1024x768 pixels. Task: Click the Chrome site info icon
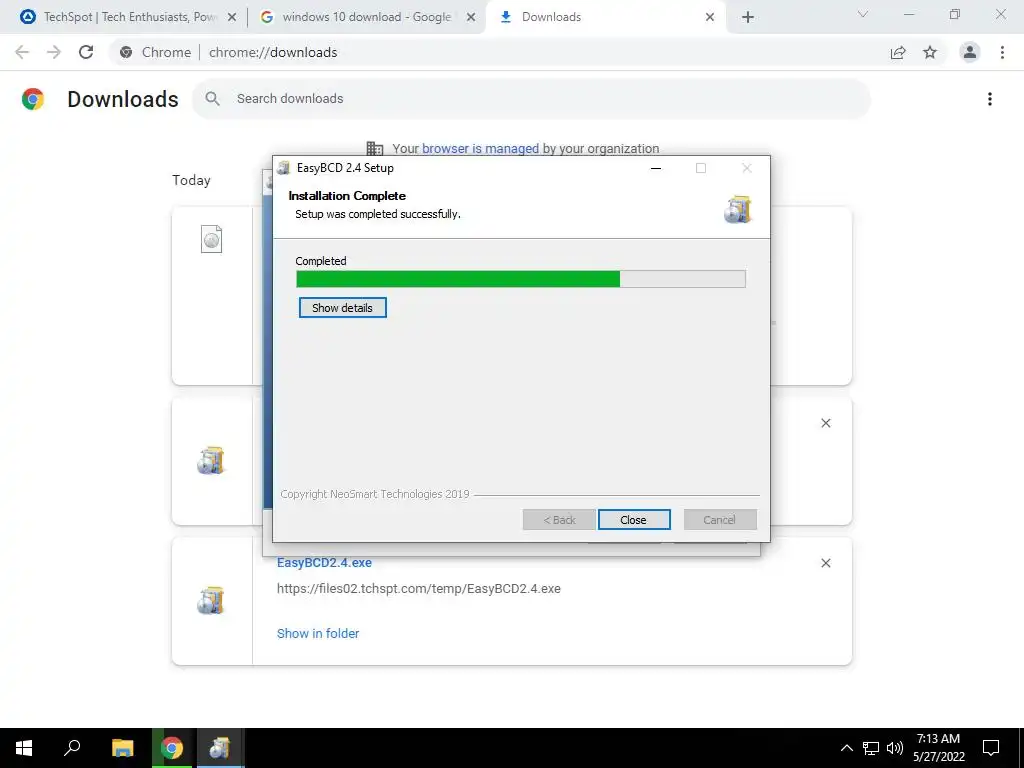(x=127, y=52)
